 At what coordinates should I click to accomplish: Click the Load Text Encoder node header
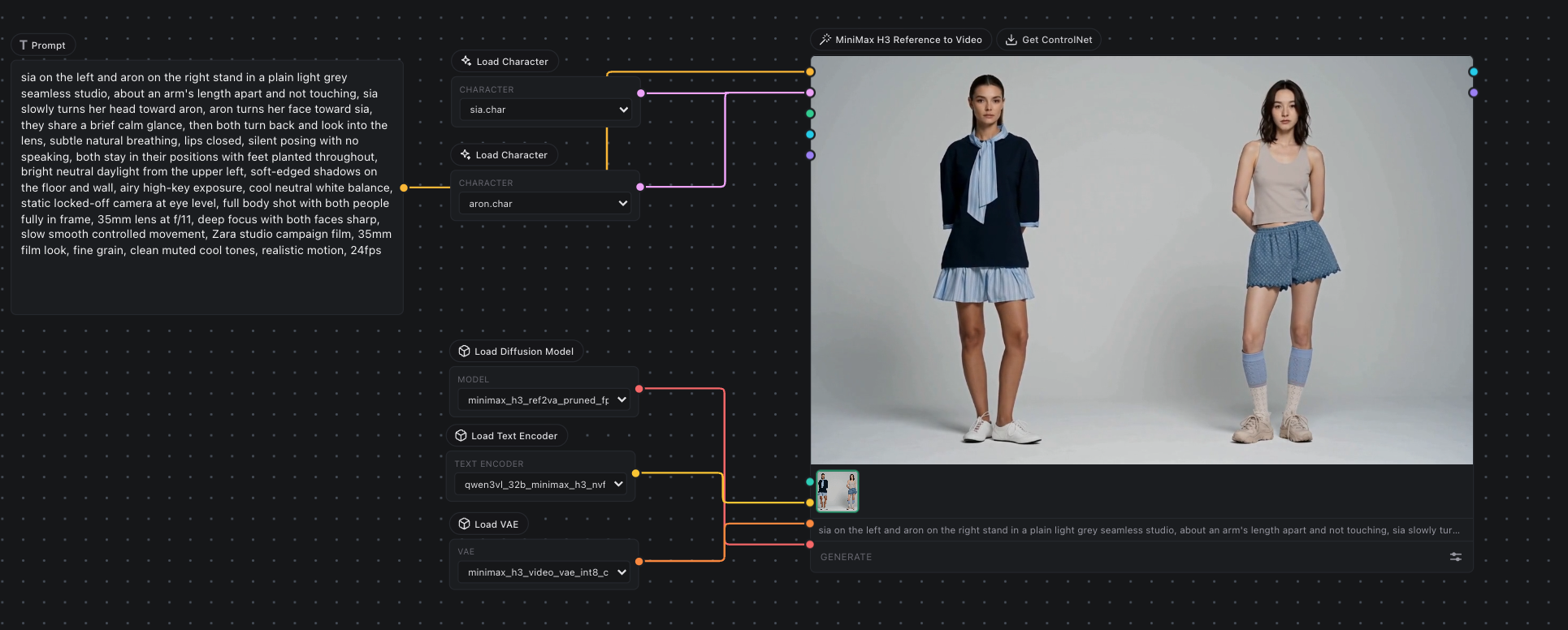click(507, 436)
